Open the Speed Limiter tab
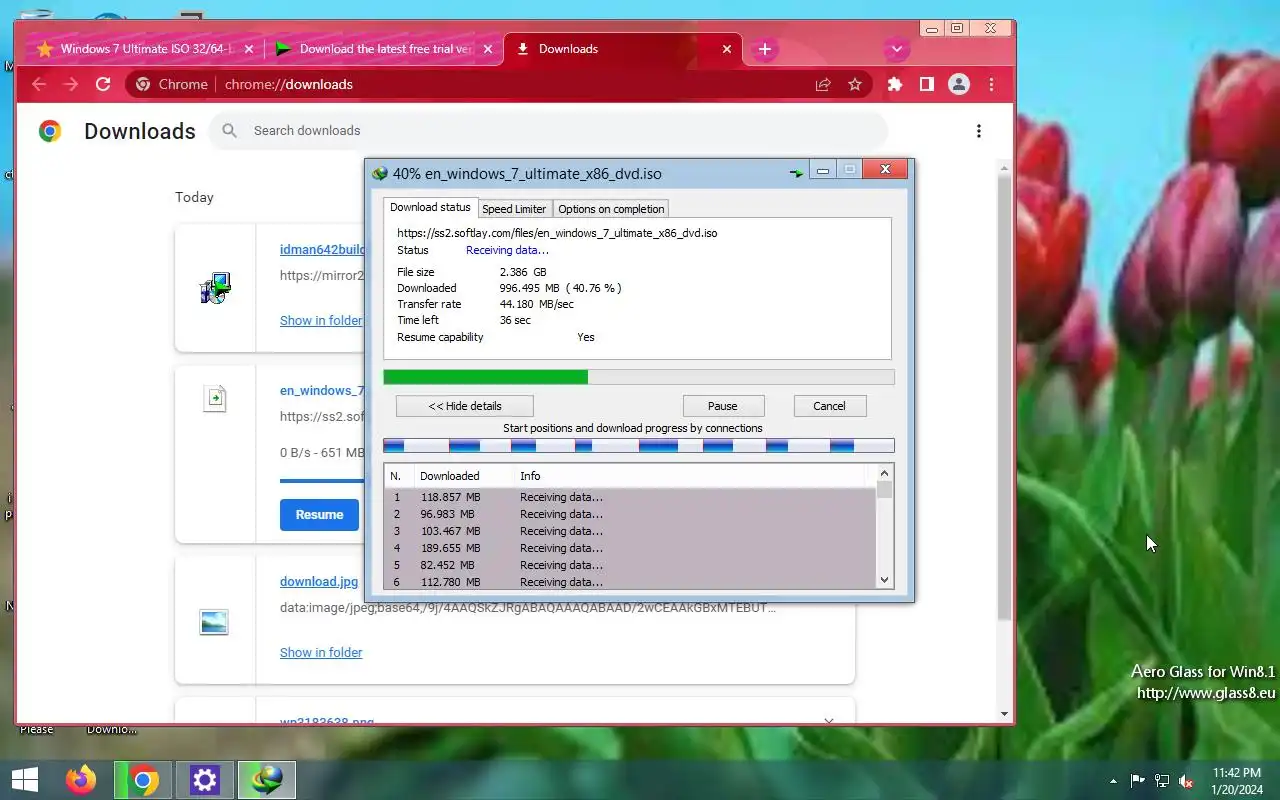This screenshot has width=1280, height=800. 514,209
